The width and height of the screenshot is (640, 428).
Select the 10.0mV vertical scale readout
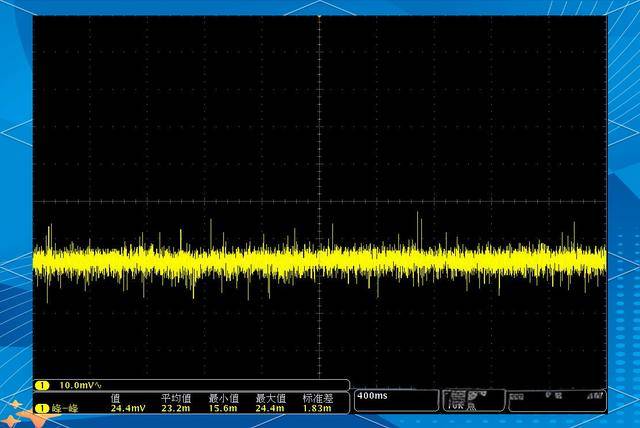point(78,385)
